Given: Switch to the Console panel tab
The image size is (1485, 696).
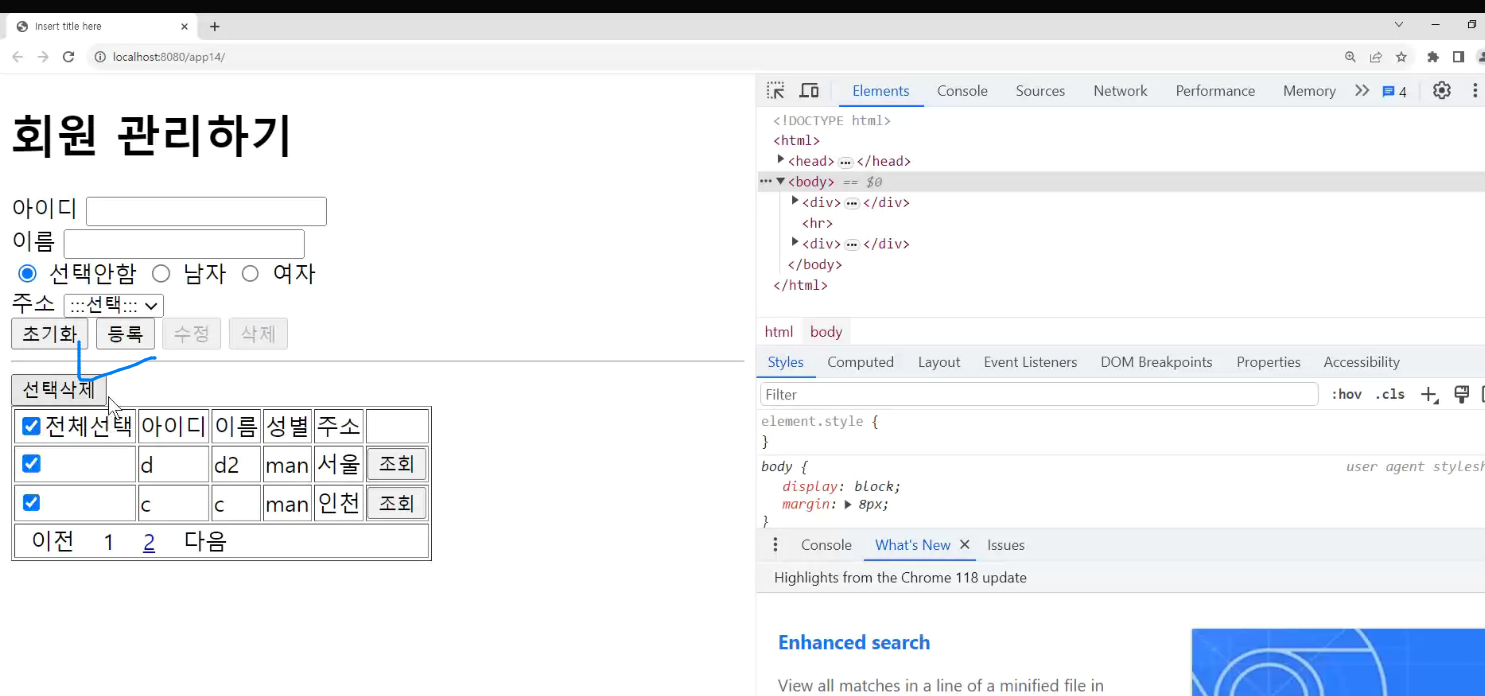Looking at the screenshot, I should (962, 91).
